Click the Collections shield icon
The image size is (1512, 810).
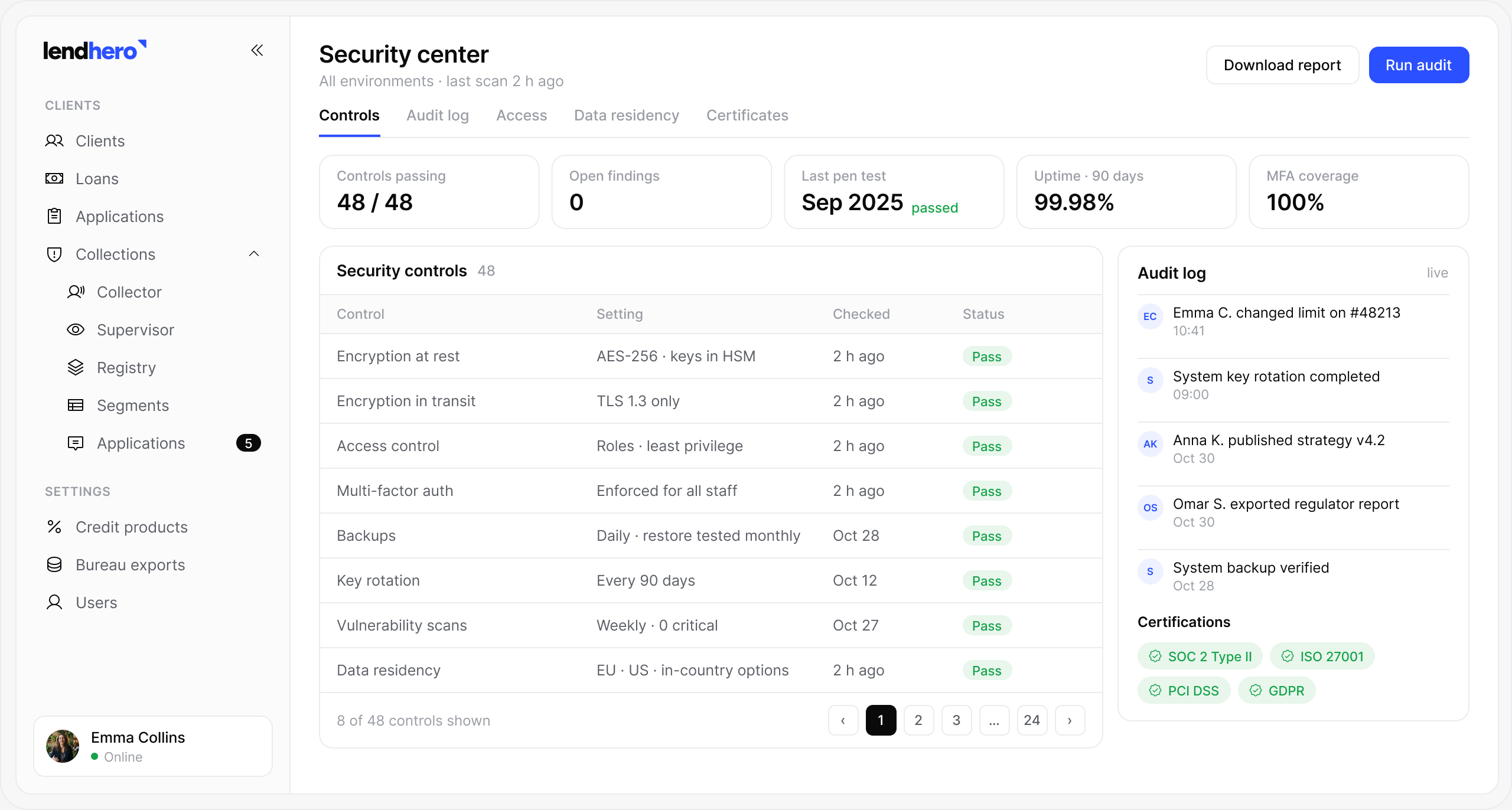[54, 254]
